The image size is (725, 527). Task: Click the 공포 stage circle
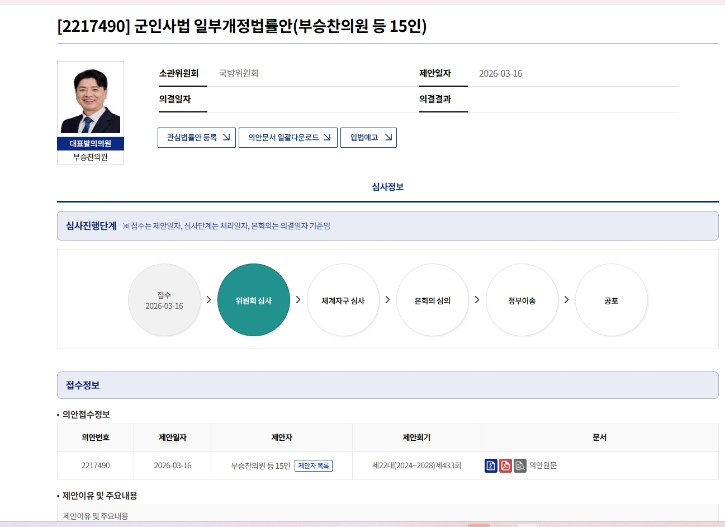click(611, 300)
